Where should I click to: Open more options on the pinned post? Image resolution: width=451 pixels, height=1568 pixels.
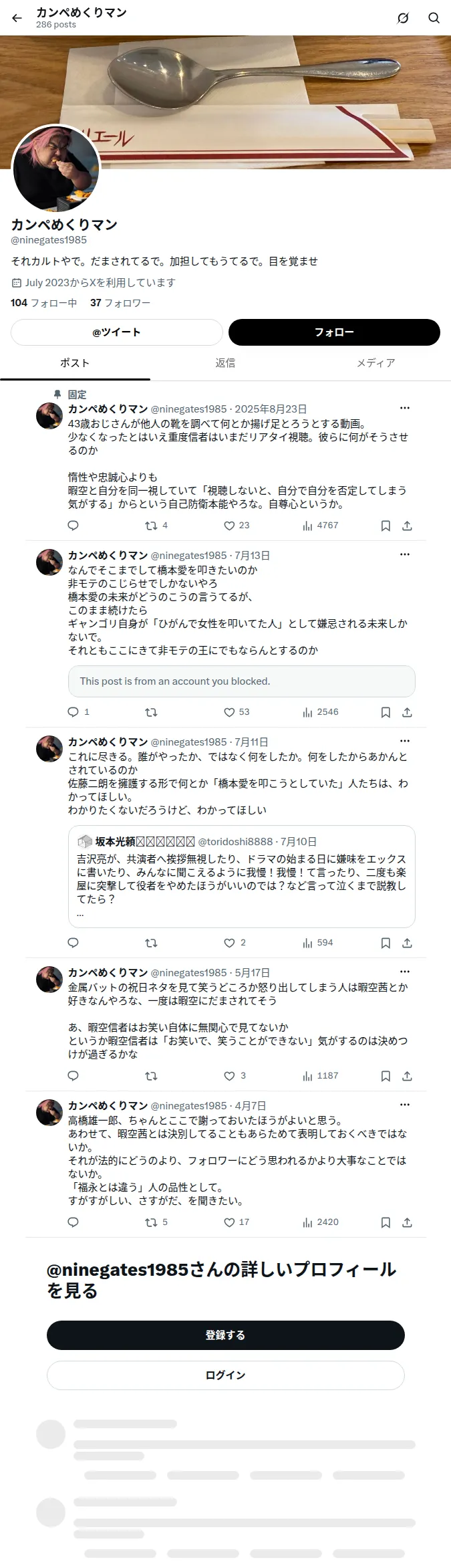pos(405,408)
